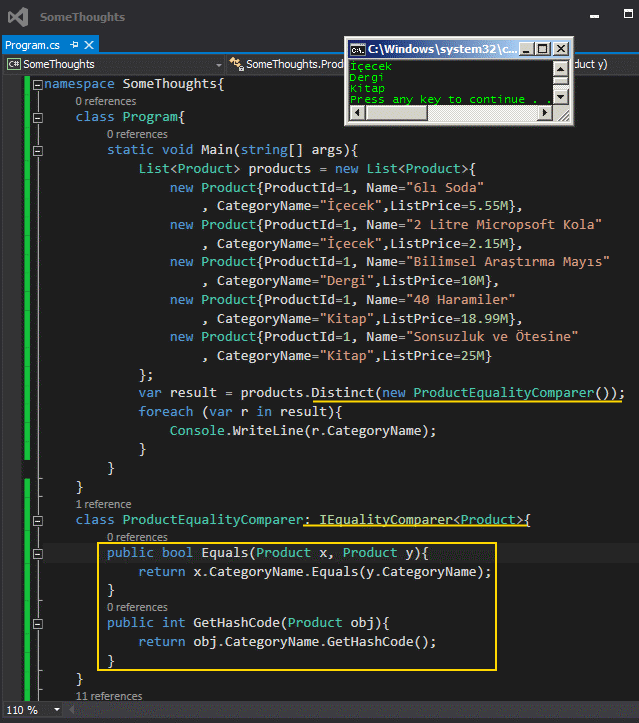
Task: Pin the Program.cs tab
Action: click(x=73, y=45)
